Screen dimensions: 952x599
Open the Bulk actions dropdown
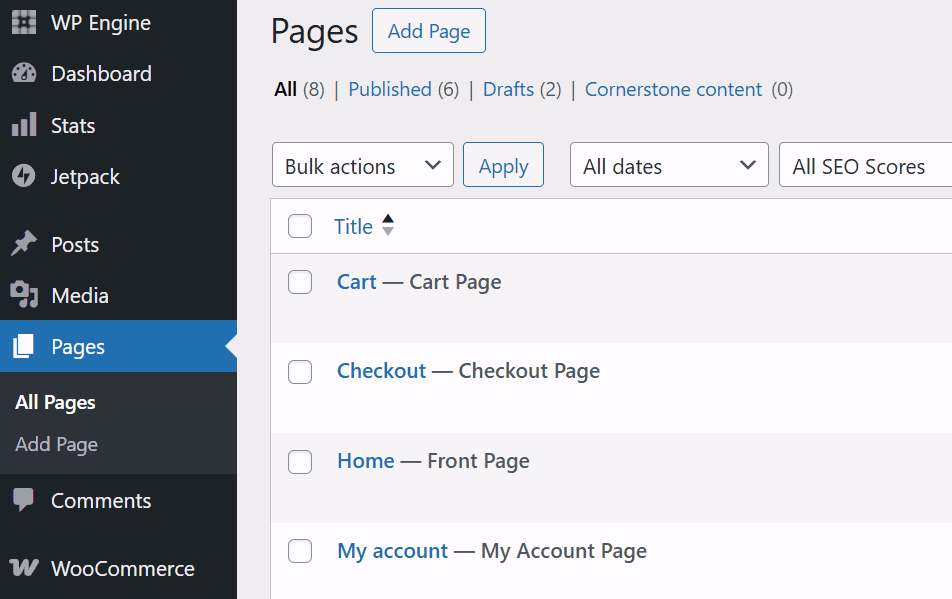point(362,164)
